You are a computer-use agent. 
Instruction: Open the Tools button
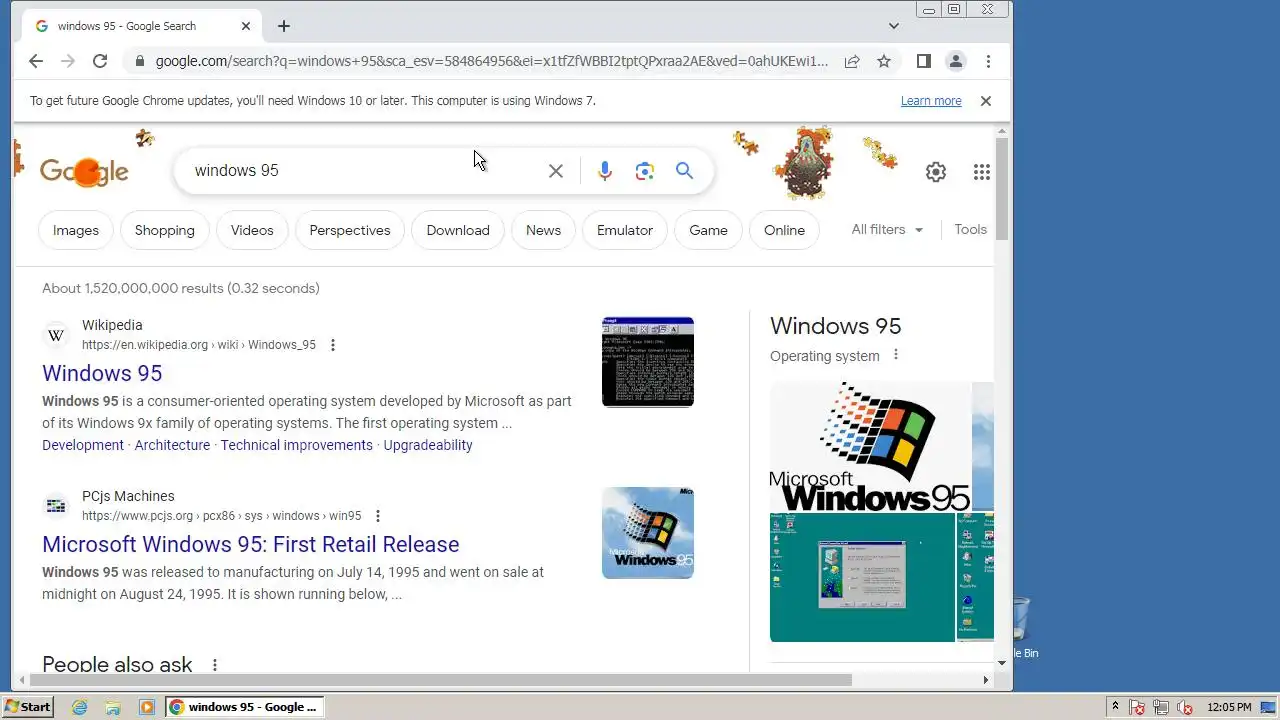970,230
